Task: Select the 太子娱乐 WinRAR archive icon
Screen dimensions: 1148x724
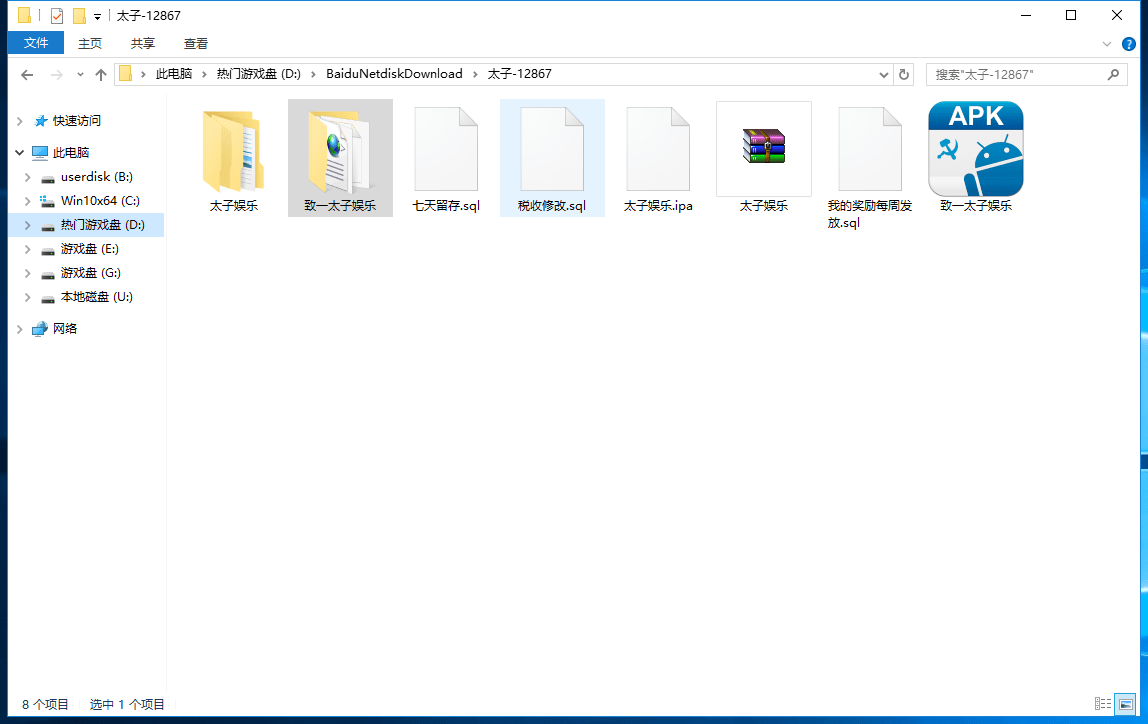Action: tap(764, 146)
